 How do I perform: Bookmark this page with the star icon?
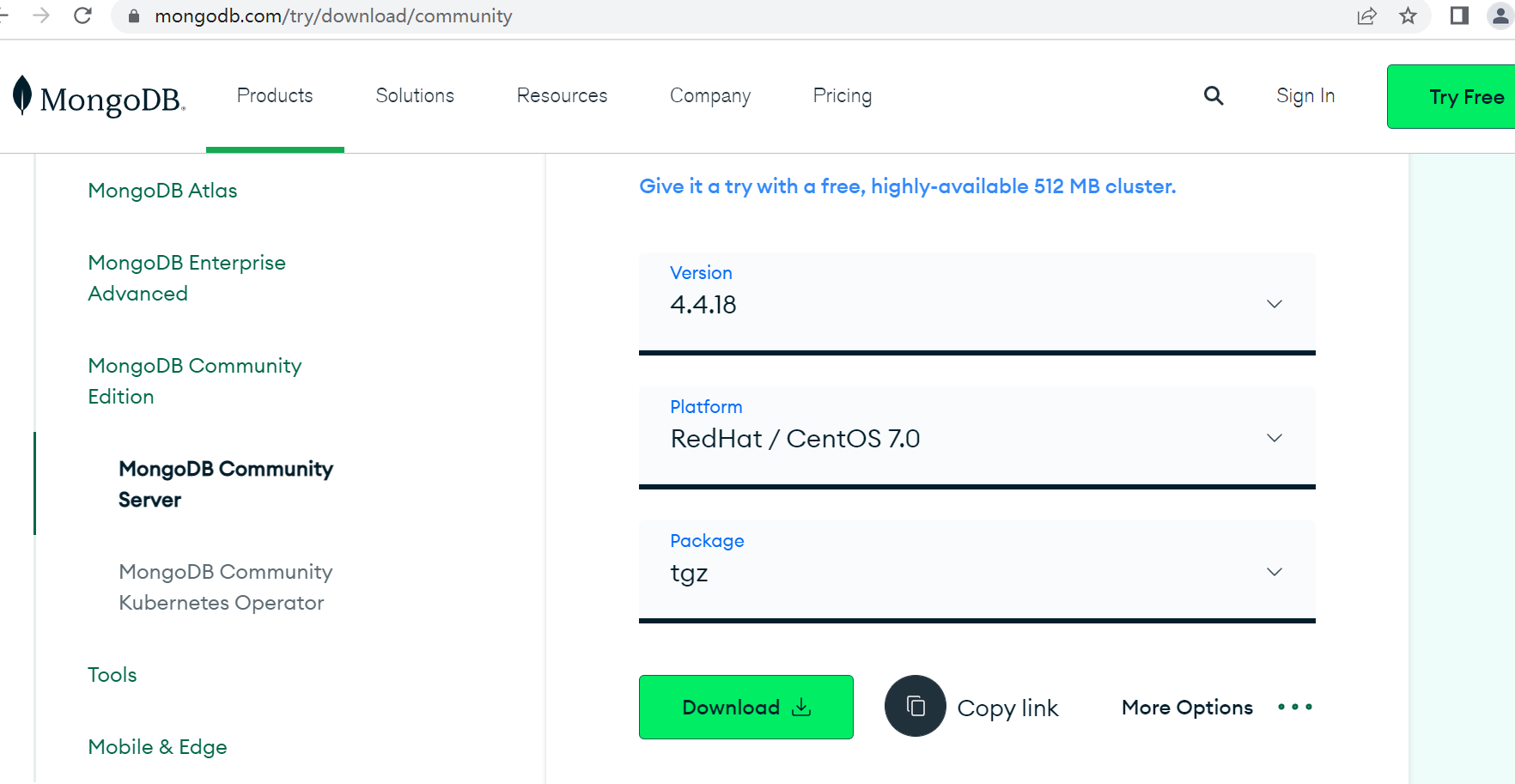click(x=1408, y=15)
